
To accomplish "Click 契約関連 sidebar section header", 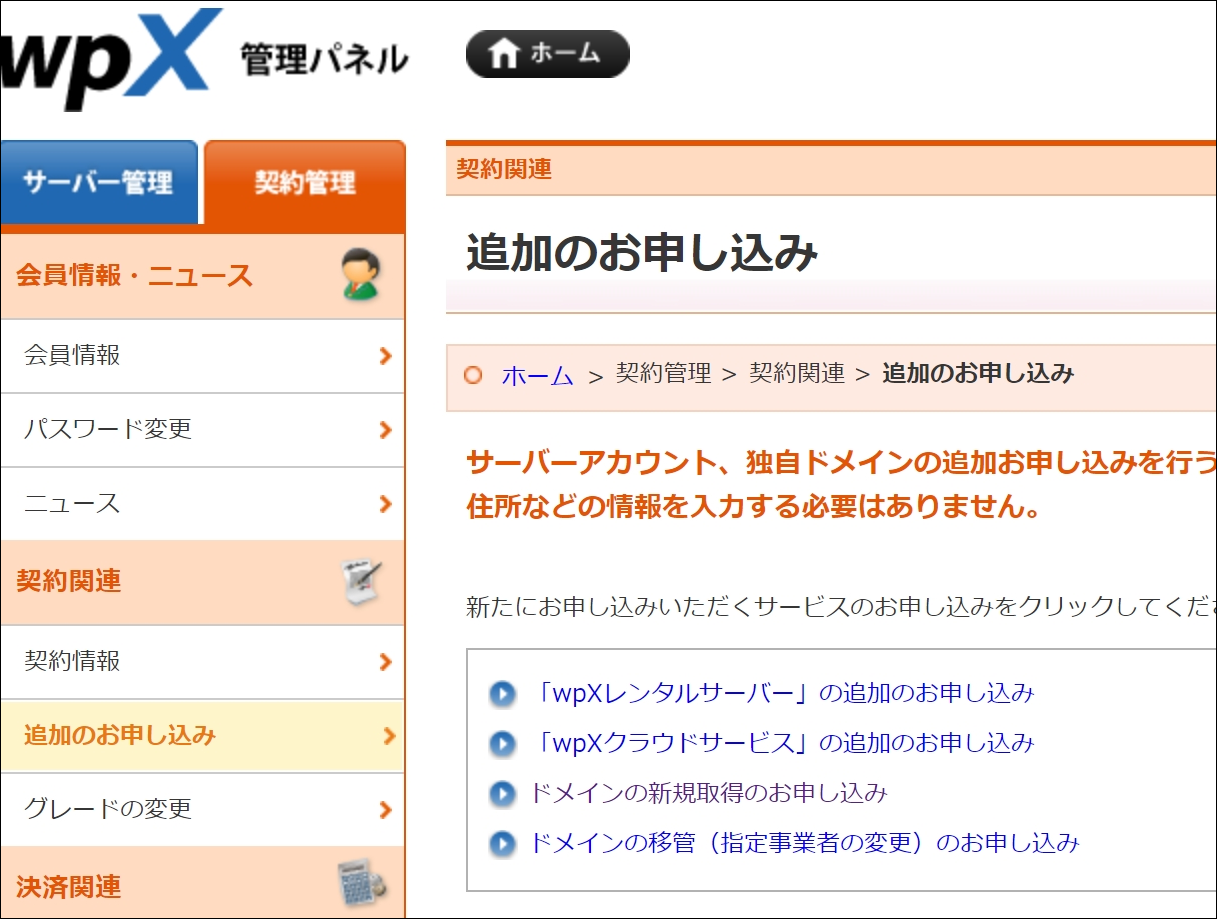I will pyautogui.click(x=203, y=582).
